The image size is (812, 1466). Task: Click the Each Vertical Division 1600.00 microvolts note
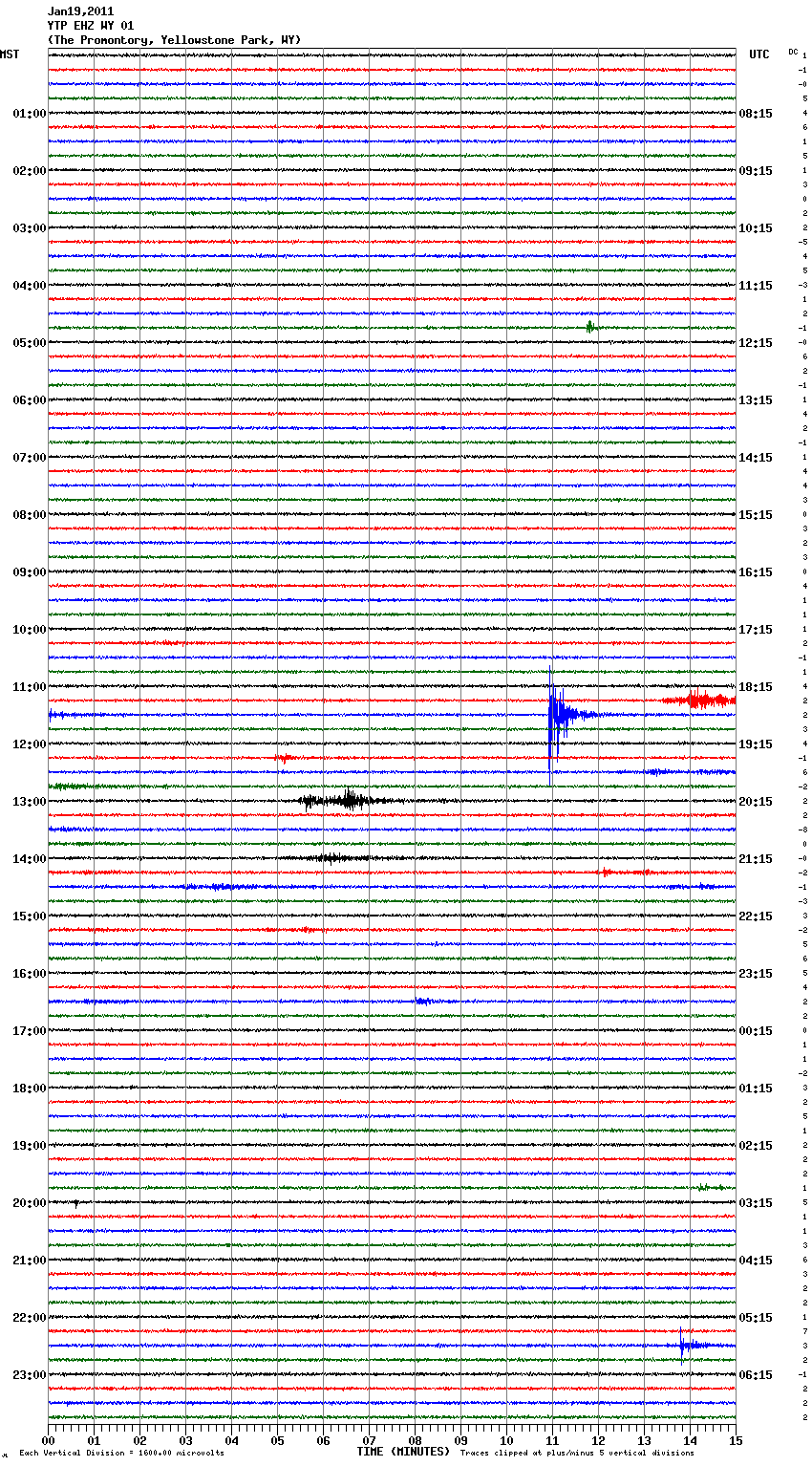[x=121, y=1453]
